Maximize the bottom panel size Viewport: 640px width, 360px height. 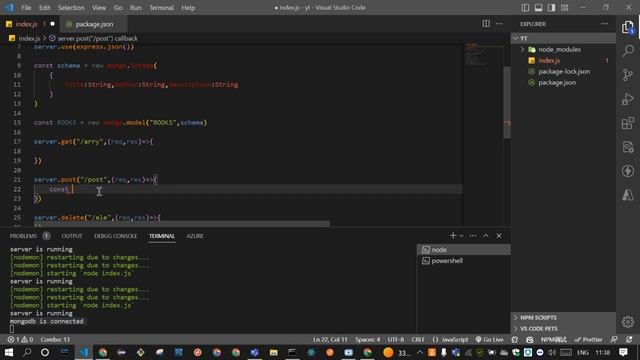point(486,236)
